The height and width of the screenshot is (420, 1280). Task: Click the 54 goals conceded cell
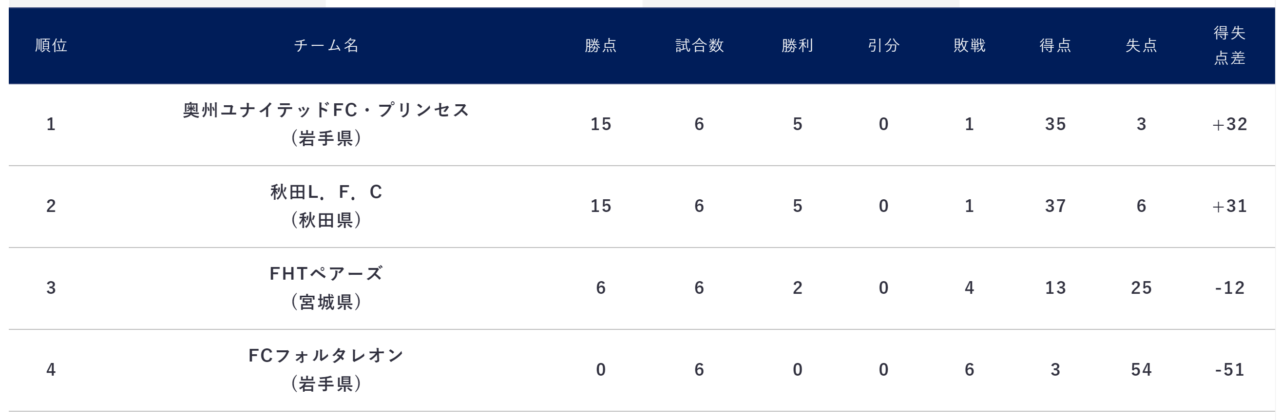pyautogui.click(x=1141, y=370)
